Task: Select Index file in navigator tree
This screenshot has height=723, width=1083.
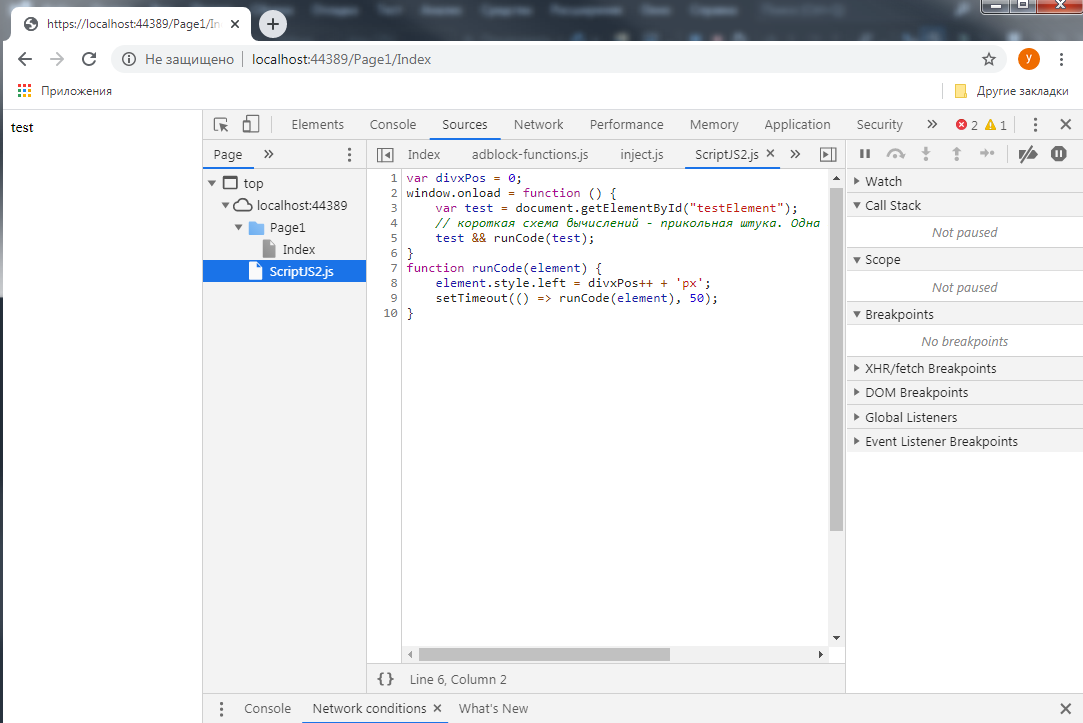Action: pyautogui.click(x=298, y=249)
